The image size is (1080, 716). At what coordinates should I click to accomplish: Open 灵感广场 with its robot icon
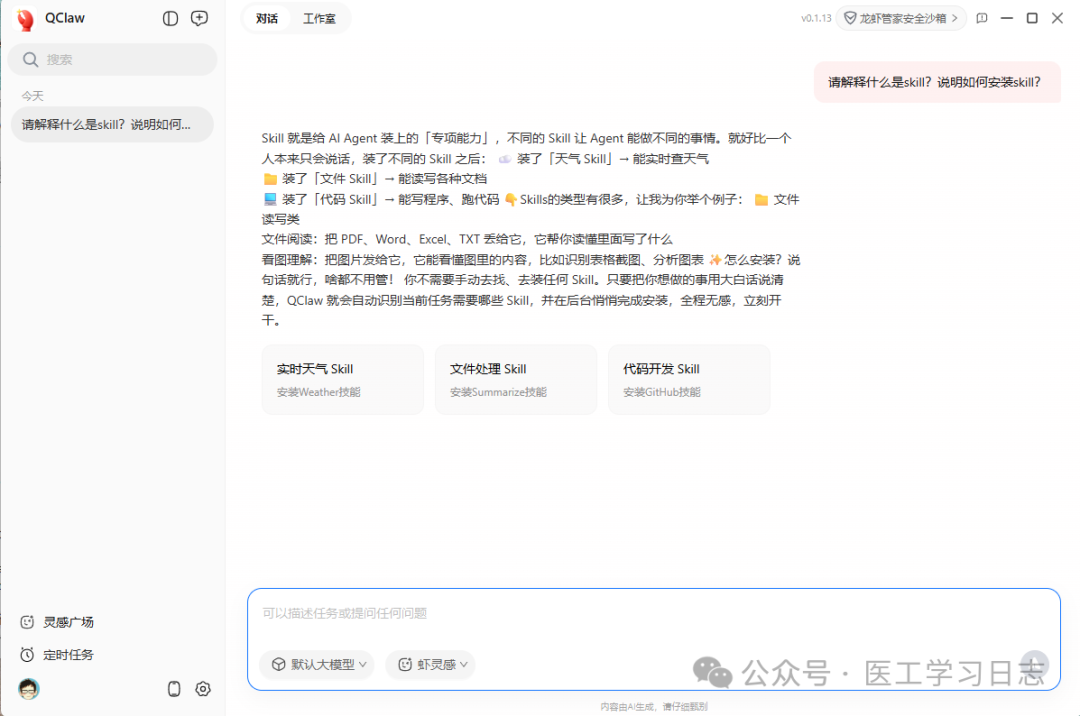click(27, 621)
